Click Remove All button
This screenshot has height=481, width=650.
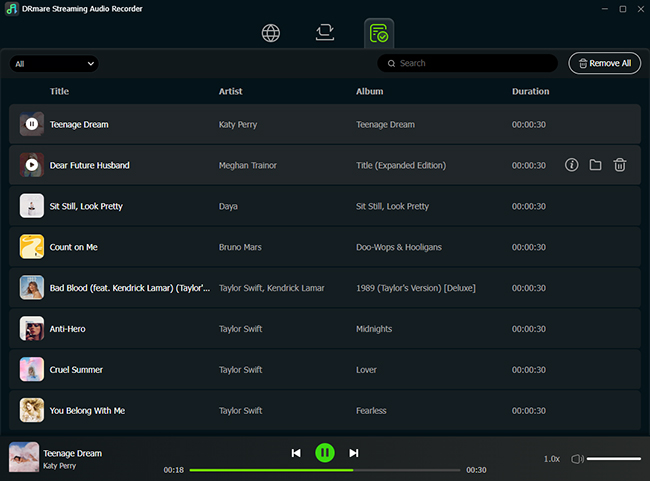(x=604, y=63)
